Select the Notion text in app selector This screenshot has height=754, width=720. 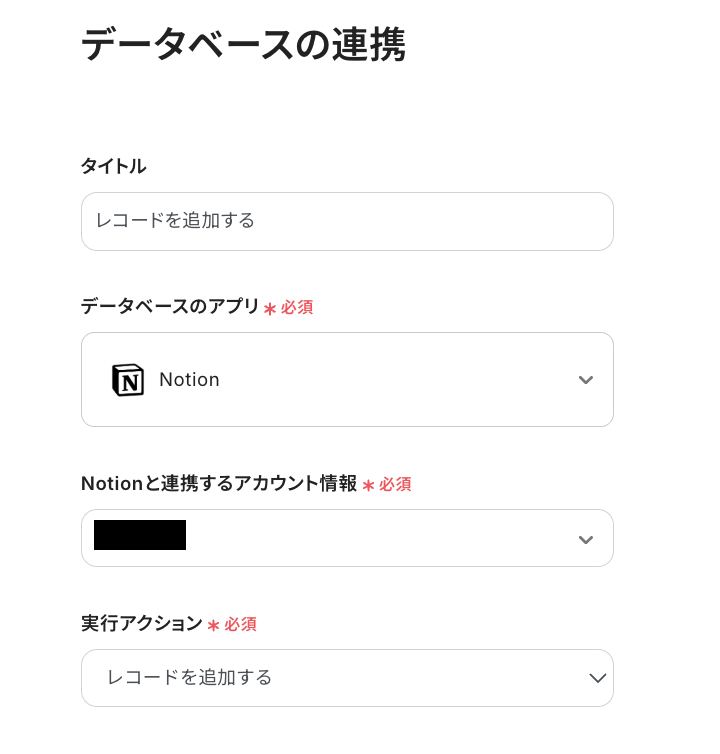click(189, 380)
